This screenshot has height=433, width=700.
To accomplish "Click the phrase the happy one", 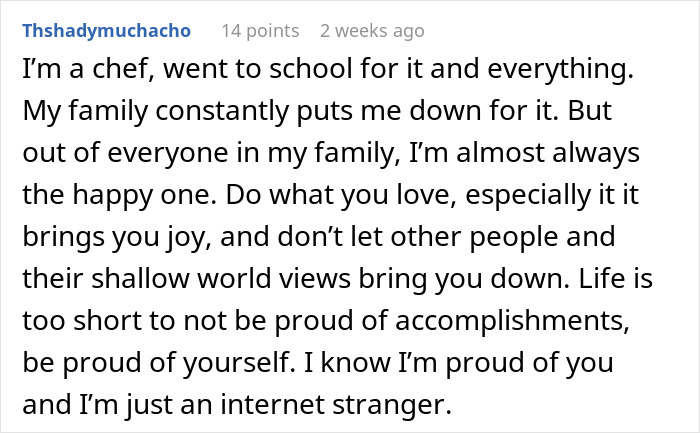I will (x=120, y=195).
